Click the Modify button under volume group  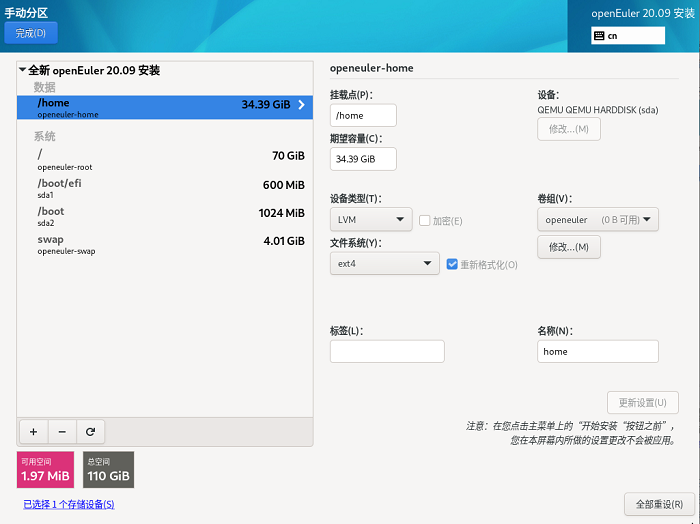[568, 247]
